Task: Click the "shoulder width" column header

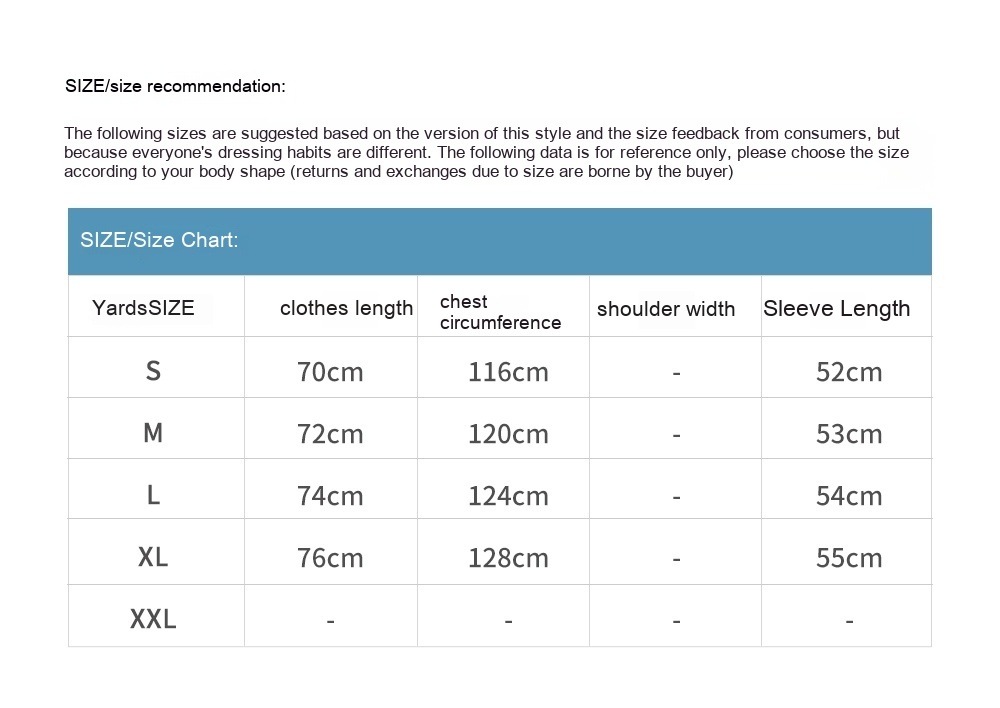Action: point(665,309)
